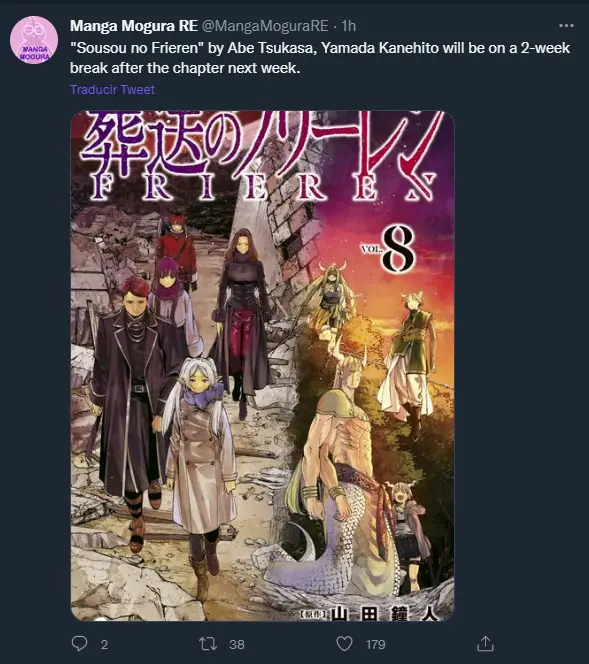The image size is (589, 664).
Task: Open the three-dot more options menu
Action: click(566, 26)
